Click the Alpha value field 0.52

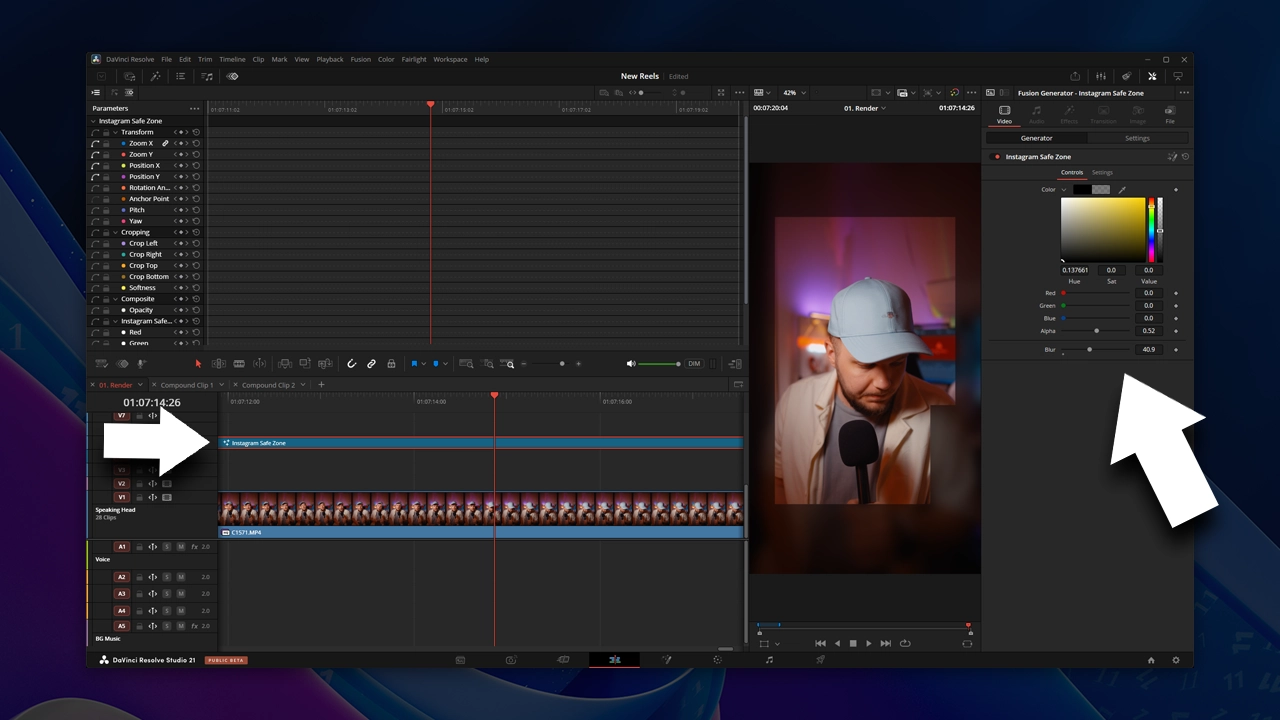(1148, 330)
